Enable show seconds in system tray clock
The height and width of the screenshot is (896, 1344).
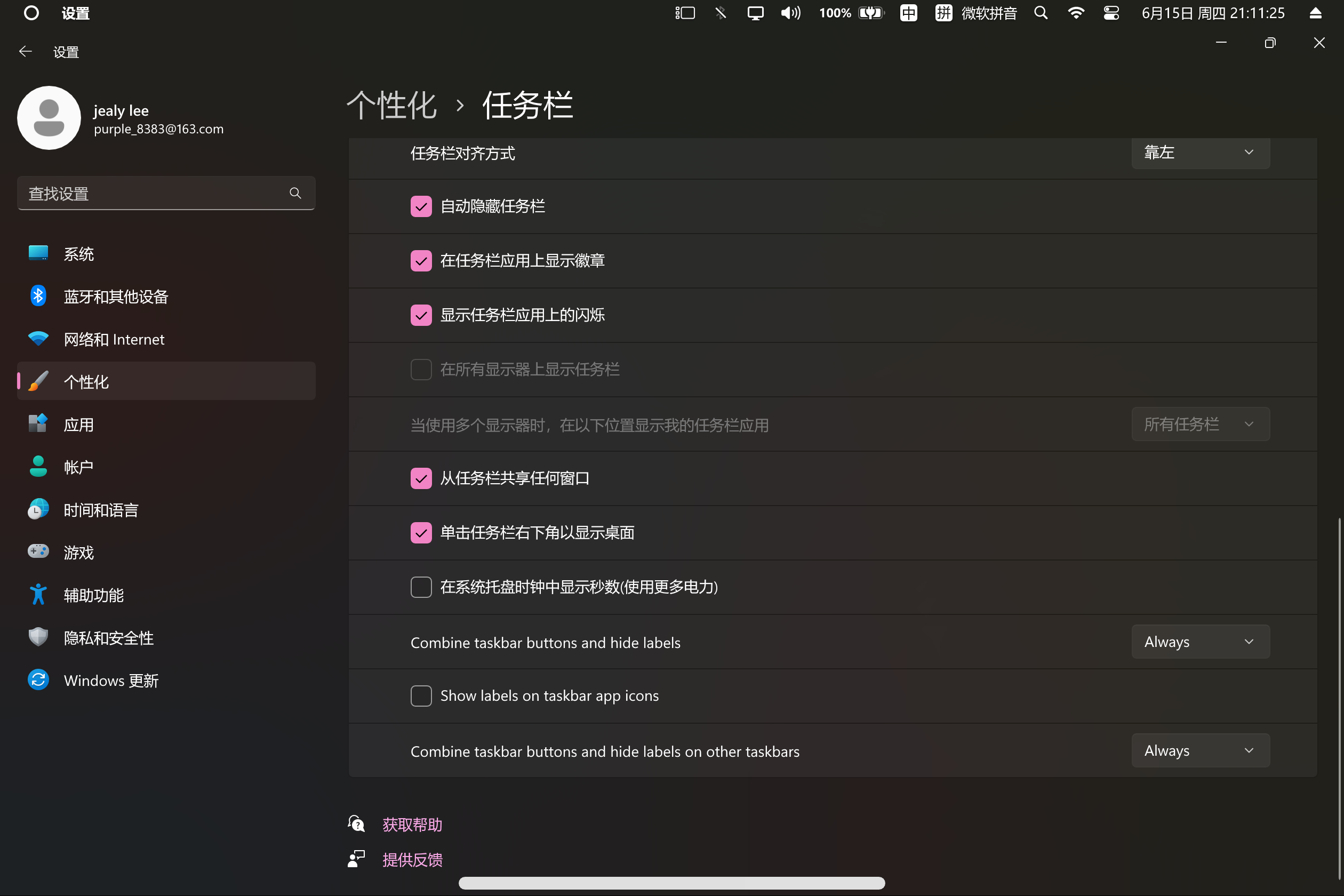(x=421, y=587)
